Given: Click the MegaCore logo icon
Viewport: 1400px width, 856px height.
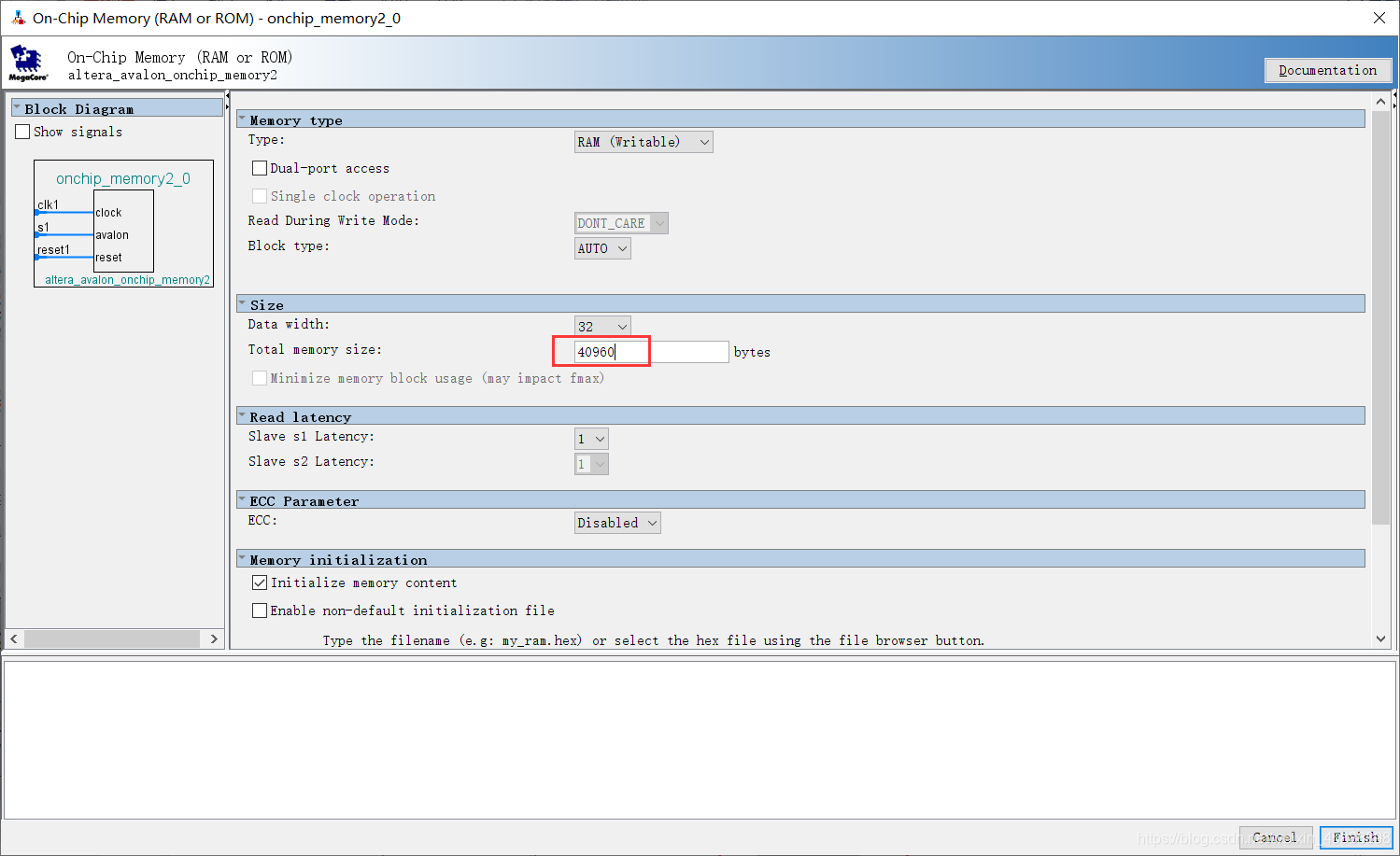Looking at the screenshot, I should point(28,63).
